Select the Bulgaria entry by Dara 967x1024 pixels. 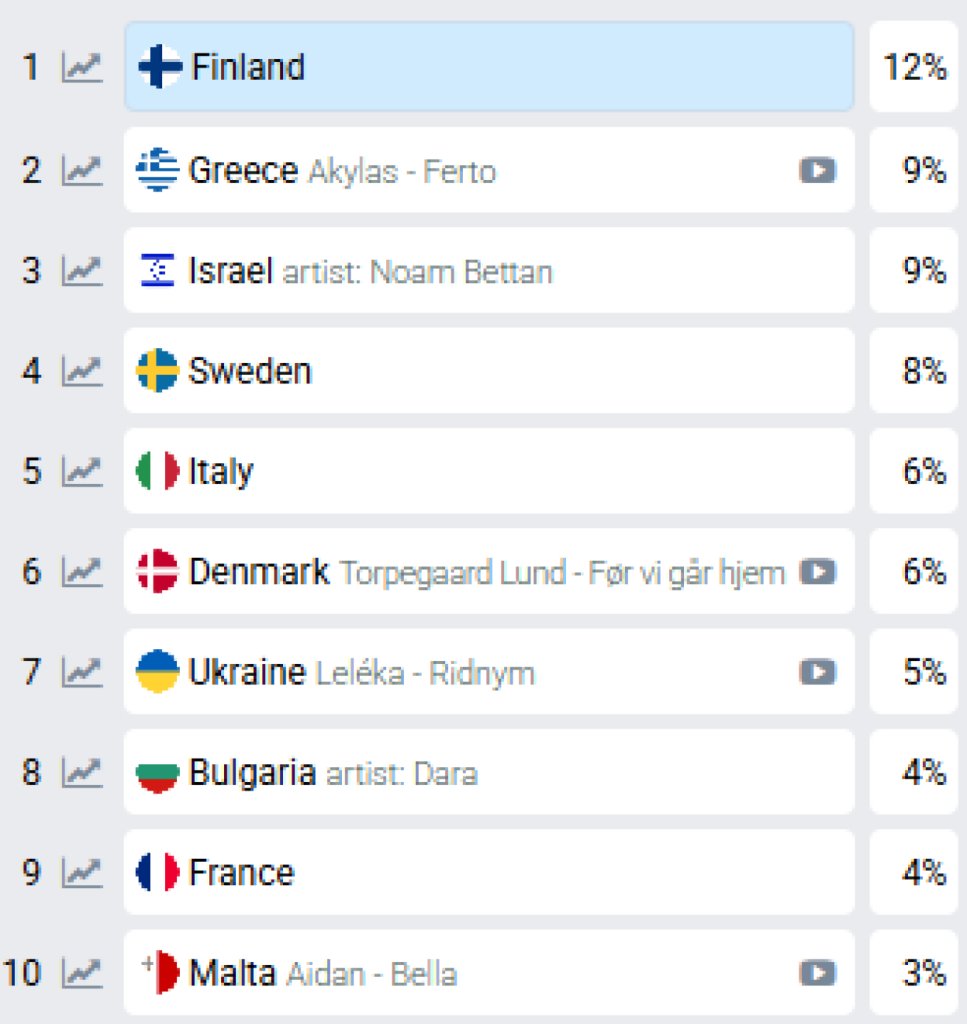[x=489, y=773]
